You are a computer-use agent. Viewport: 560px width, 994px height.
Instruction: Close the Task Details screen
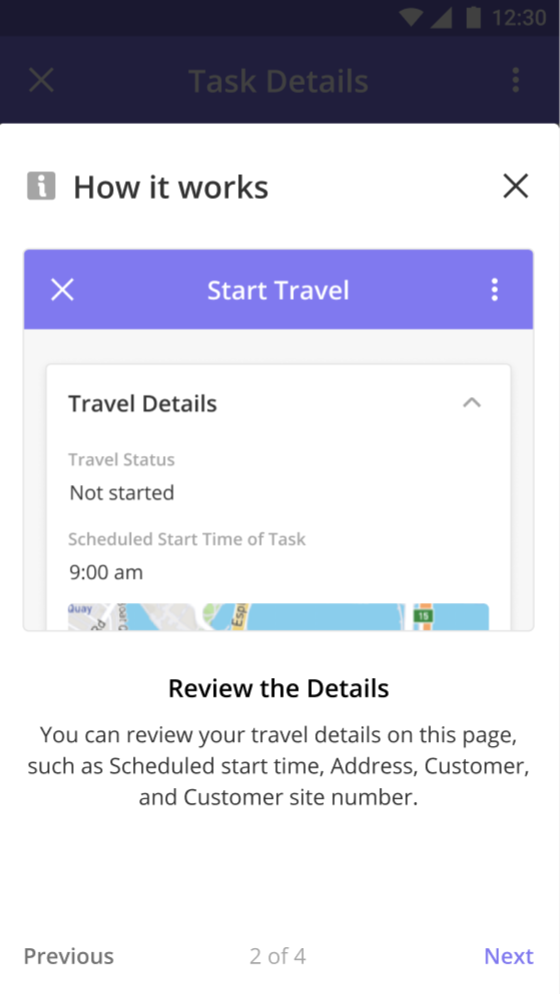(x=42, y=81)
